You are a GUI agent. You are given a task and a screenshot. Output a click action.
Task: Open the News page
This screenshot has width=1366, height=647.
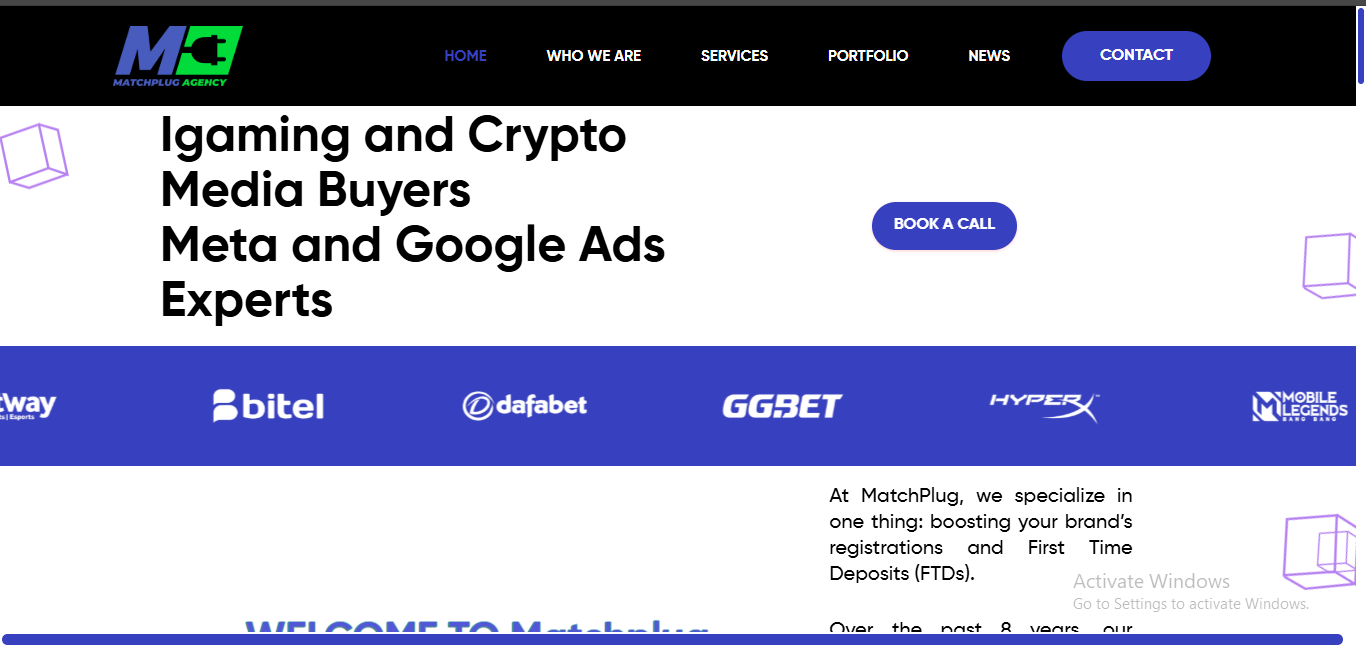pos(989,56)
